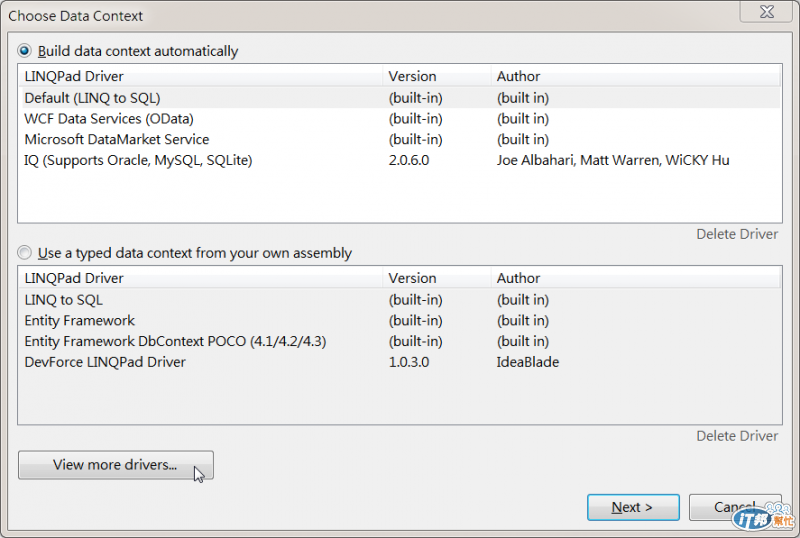The width and height of the screenshot is (800, 538).
Task: Click View more drivers button
Action: point(115,465)
